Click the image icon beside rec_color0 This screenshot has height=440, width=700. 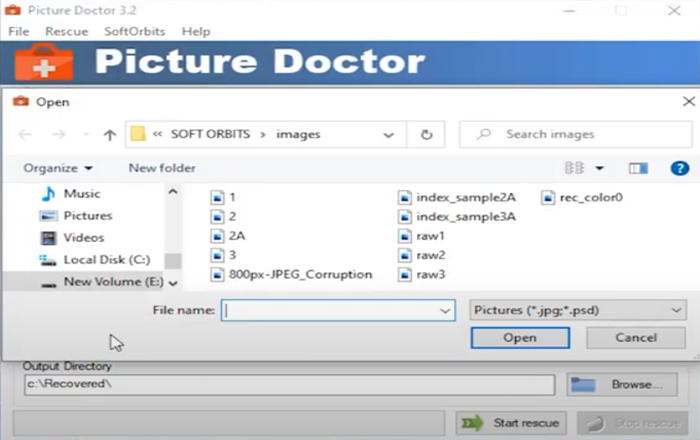[x=548, y=197]
